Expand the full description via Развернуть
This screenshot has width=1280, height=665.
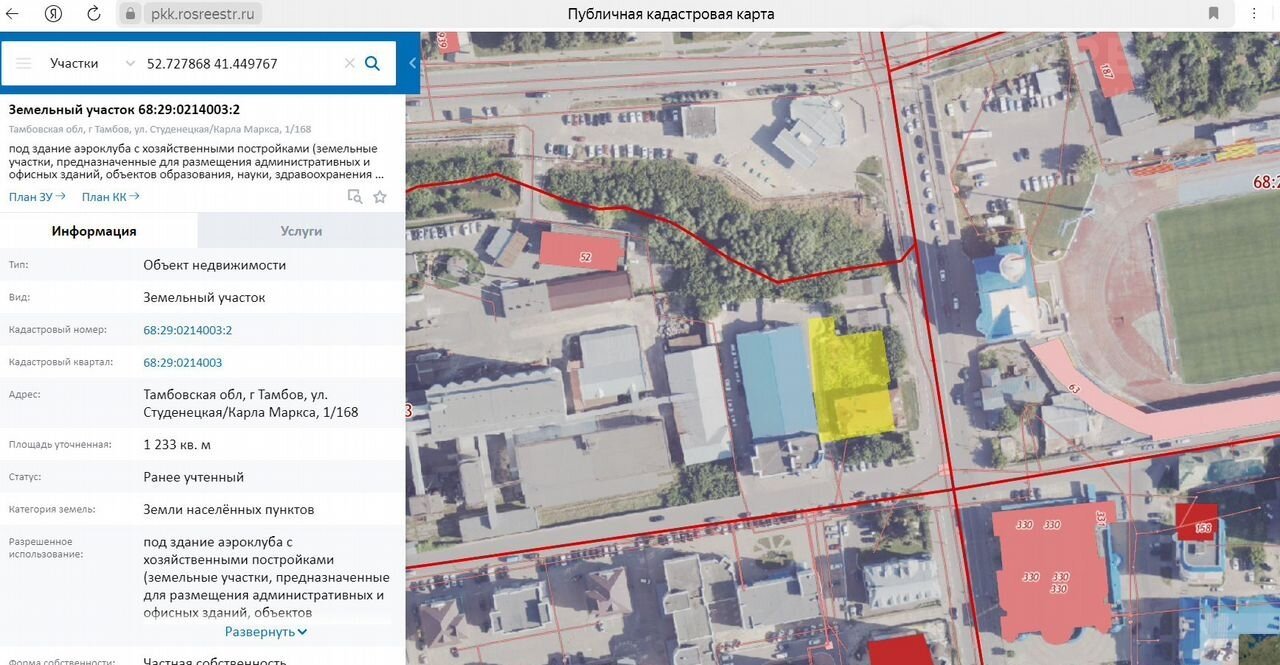pyautogui.click(x=265, y=632)
